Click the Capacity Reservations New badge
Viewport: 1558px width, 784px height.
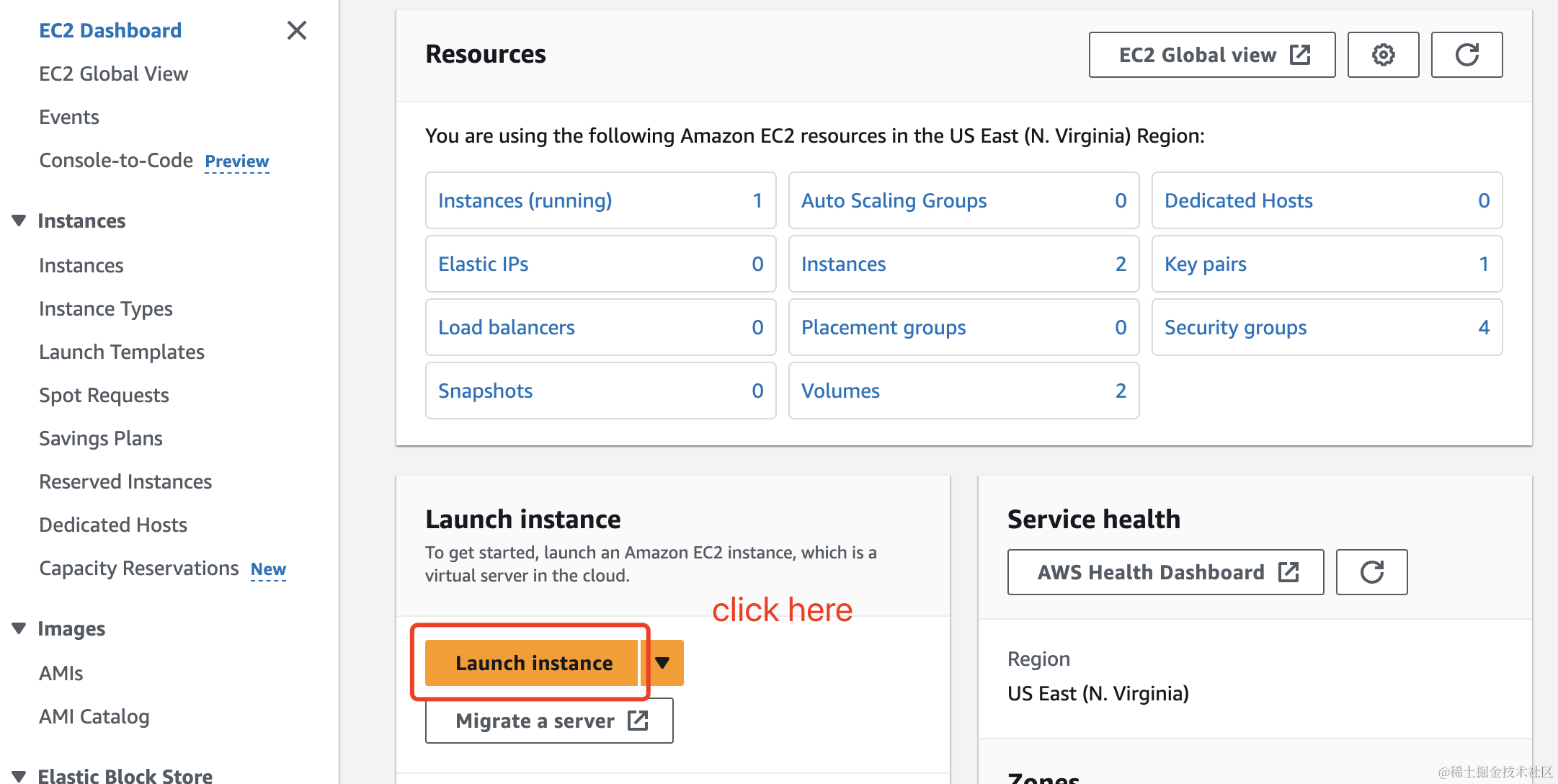[x=268, y=569]
